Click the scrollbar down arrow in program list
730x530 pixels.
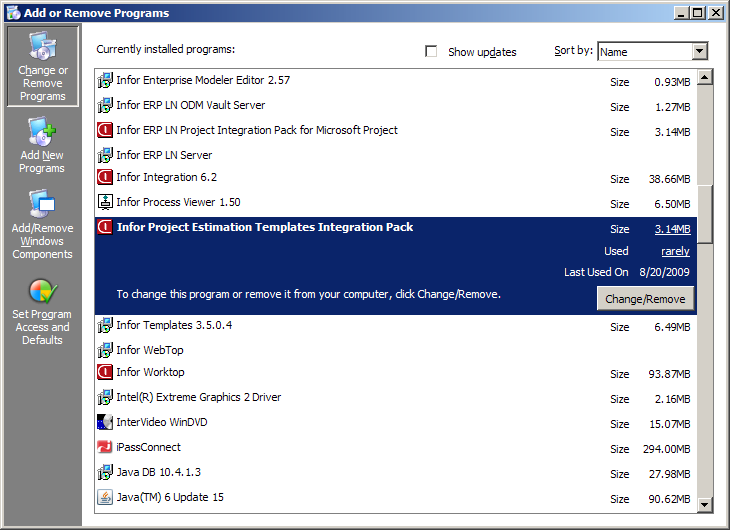pos(705,505)
